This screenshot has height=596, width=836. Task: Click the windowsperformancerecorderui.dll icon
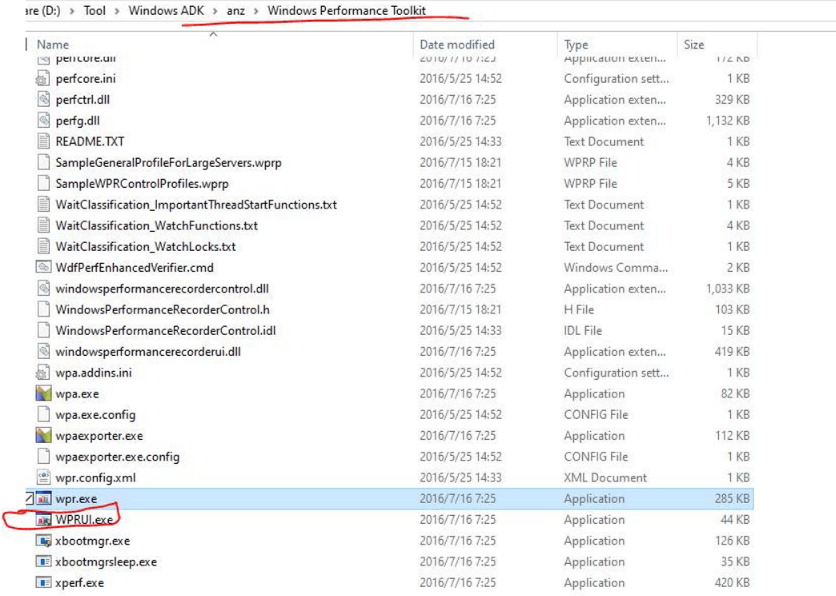pyautogui.click(x=43, y=352)
